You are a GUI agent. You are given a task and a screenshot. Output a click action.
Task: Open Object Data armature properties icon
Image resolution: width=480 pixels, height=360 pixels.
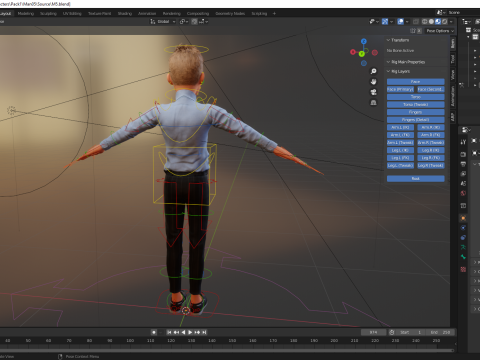[x=463, y=247]
